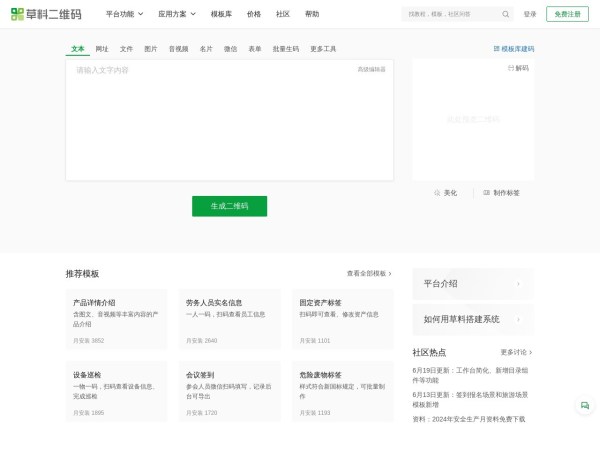Image resolution: width=600 pixels, height=450 pixels.
Task: Click the search magnifier icon
Action: point(505,14)
